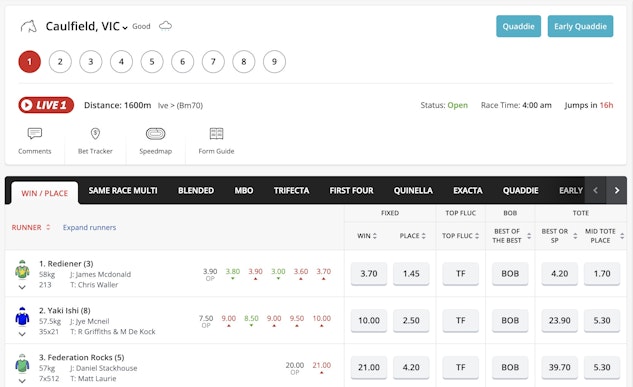Bet Federation Rocks fixed place 4.20
This screenshot has height=387, width=633.
click(x=411, y=367)
